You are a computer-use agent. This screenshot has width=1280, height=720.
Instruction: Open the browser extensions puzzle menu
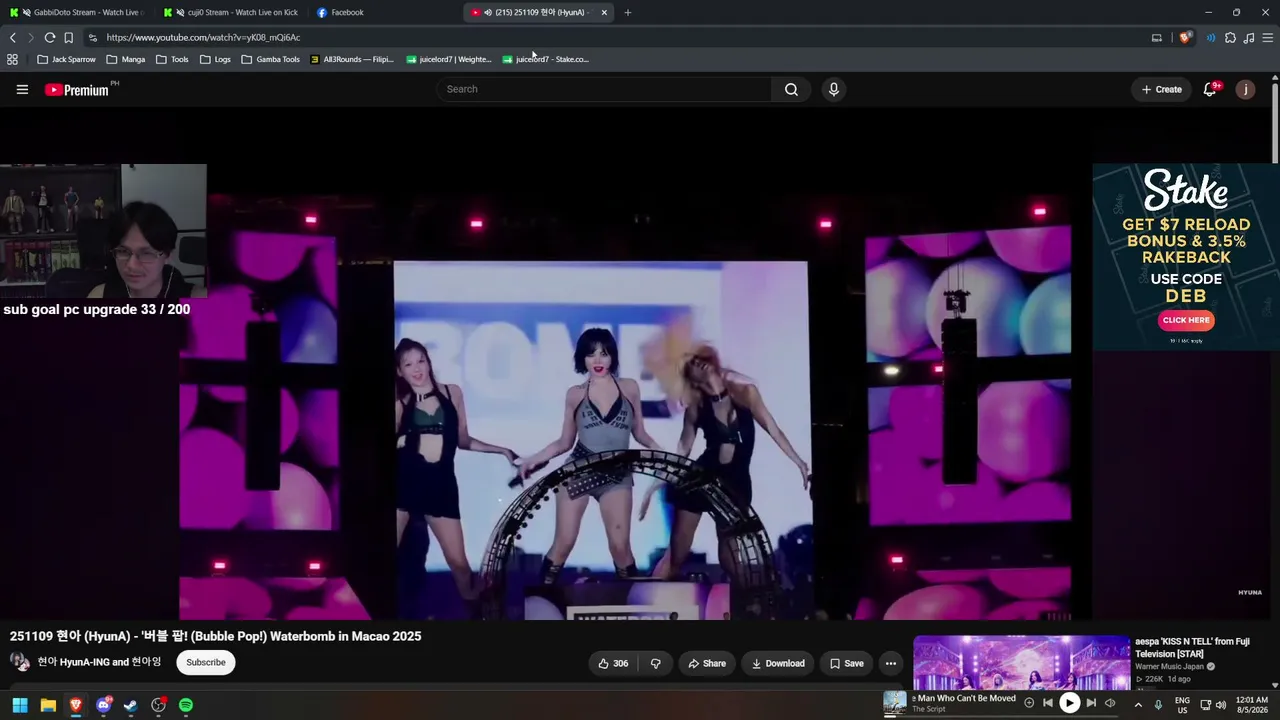(1230, 38)
